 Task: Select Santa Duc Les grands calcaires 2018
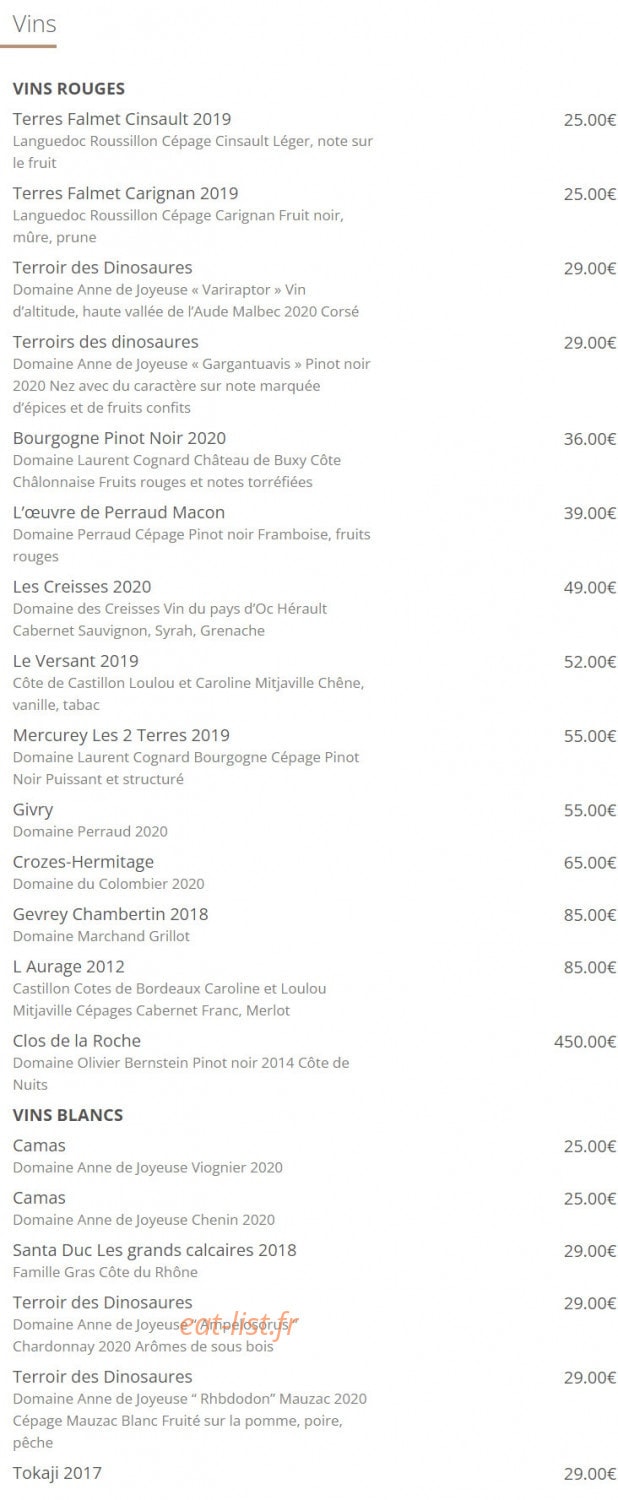pyautogui.click(x=155, y=1250)
